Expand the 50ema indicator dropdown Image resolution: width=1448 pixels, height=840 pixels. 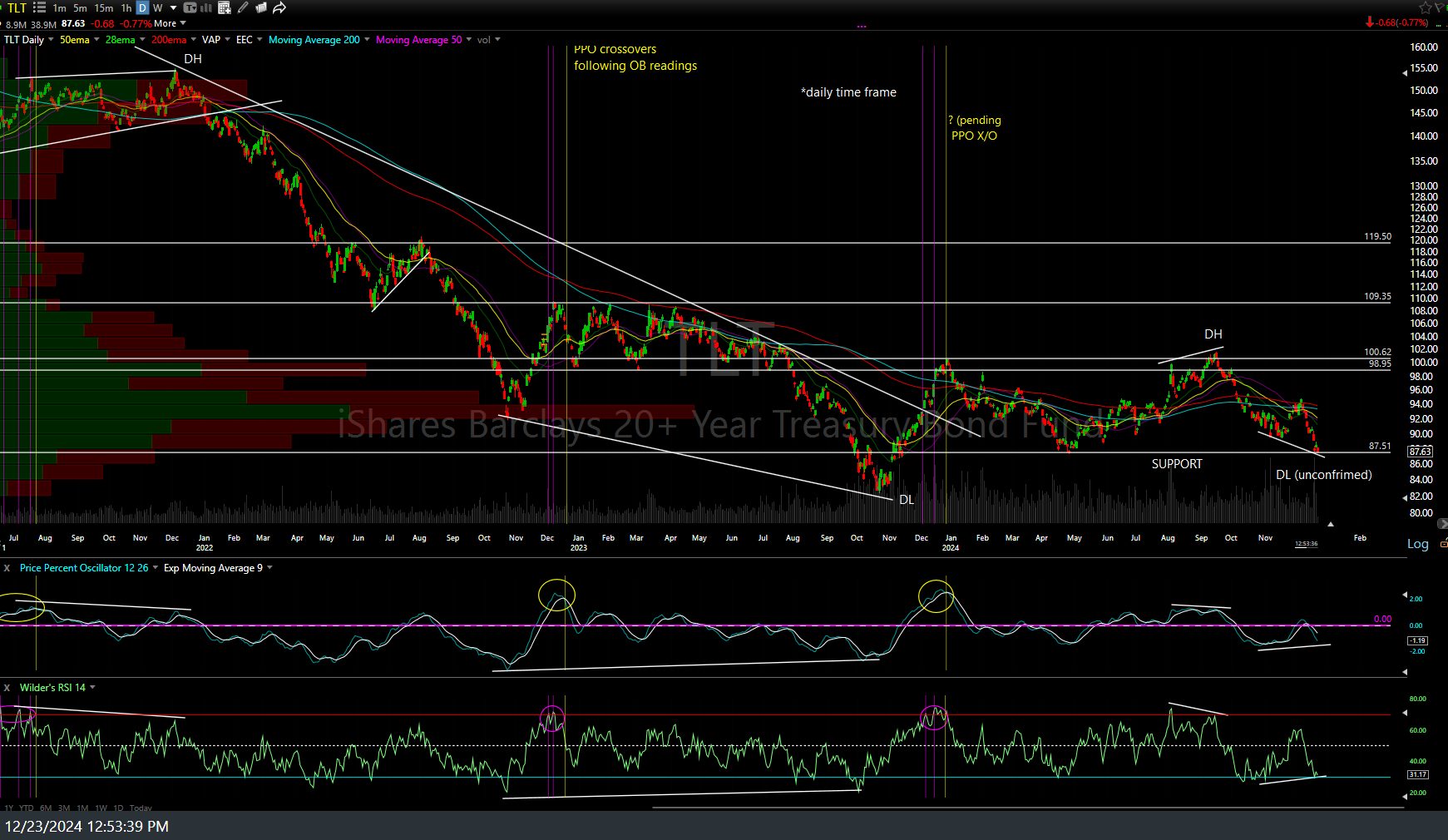tap(96, 40)
